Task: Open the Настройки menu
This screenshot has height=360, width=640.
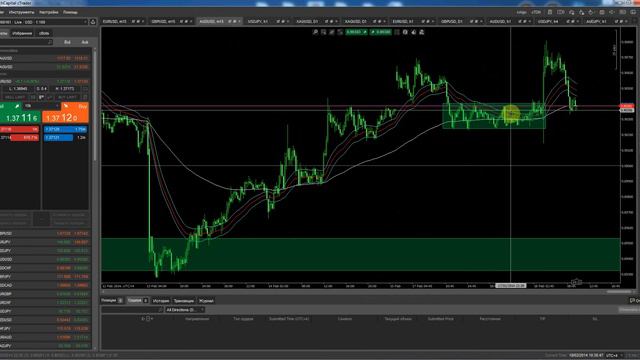Action: [x=49, y=12]
